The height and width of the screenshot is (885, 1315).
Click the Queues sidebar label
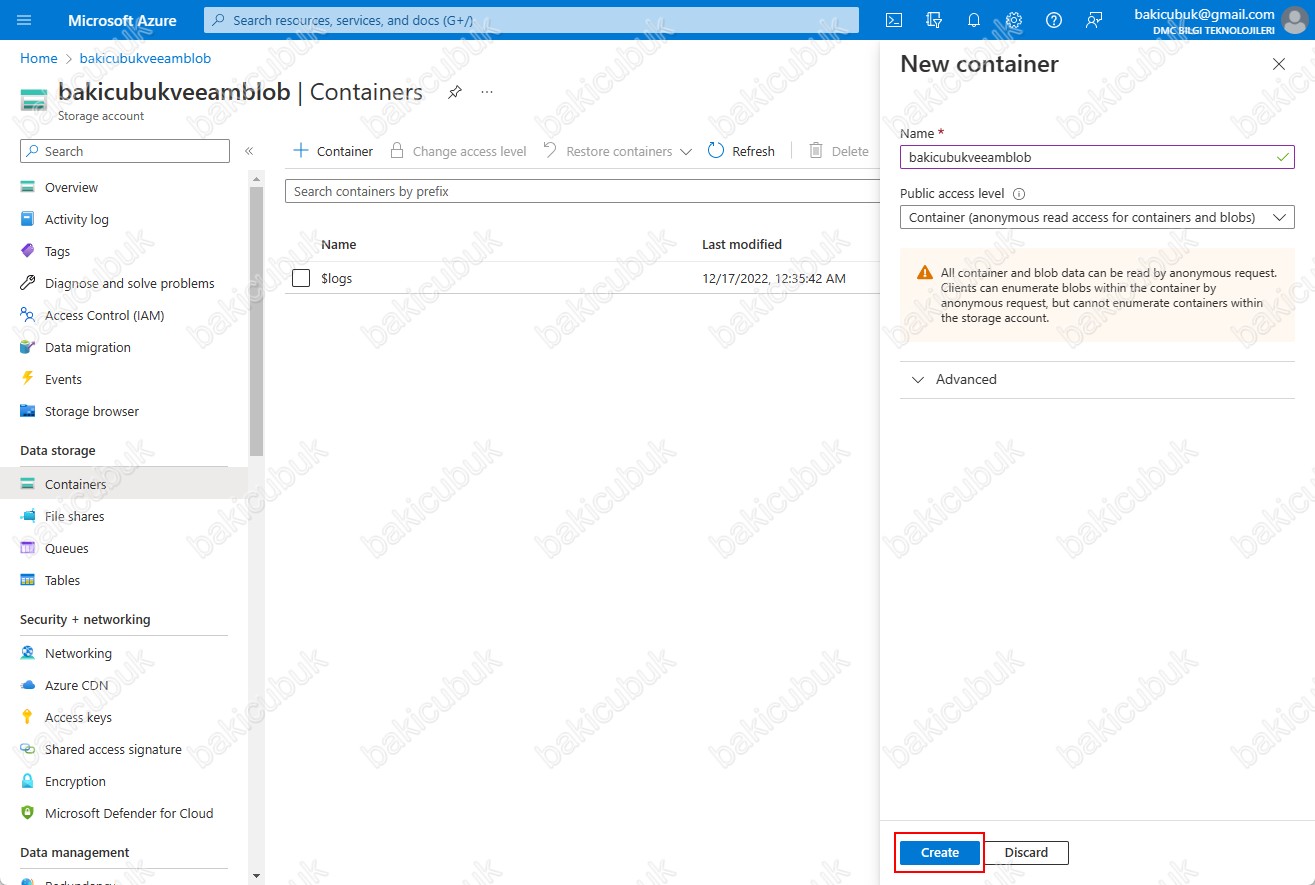point(67,548)
